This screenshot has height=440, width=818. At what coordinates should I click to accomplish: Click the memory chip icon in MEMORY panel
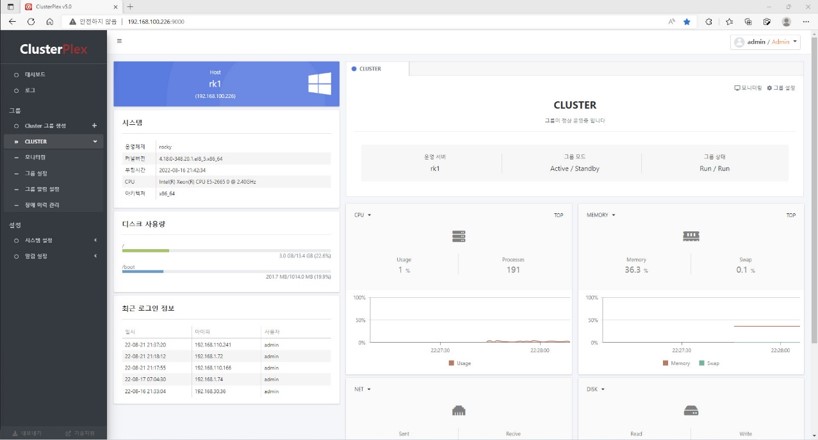coord(691,236)
